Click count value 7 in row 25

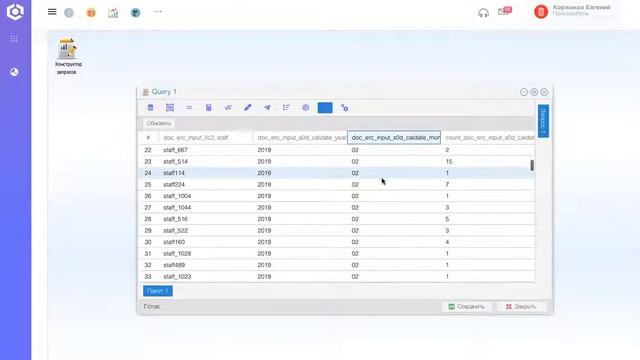[447, 184]
